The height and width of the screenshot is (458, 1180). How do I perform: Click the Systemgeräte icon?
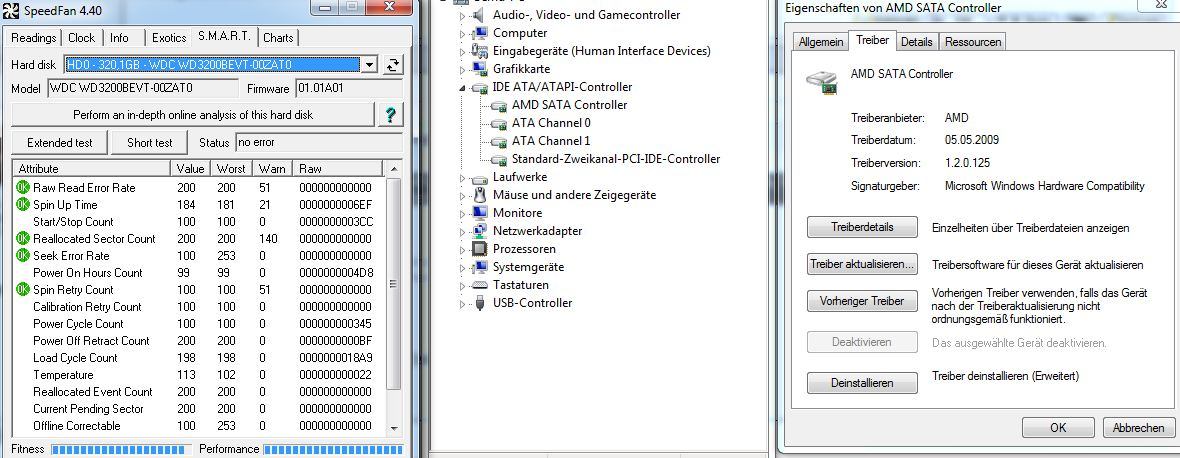tap(479, 267)
